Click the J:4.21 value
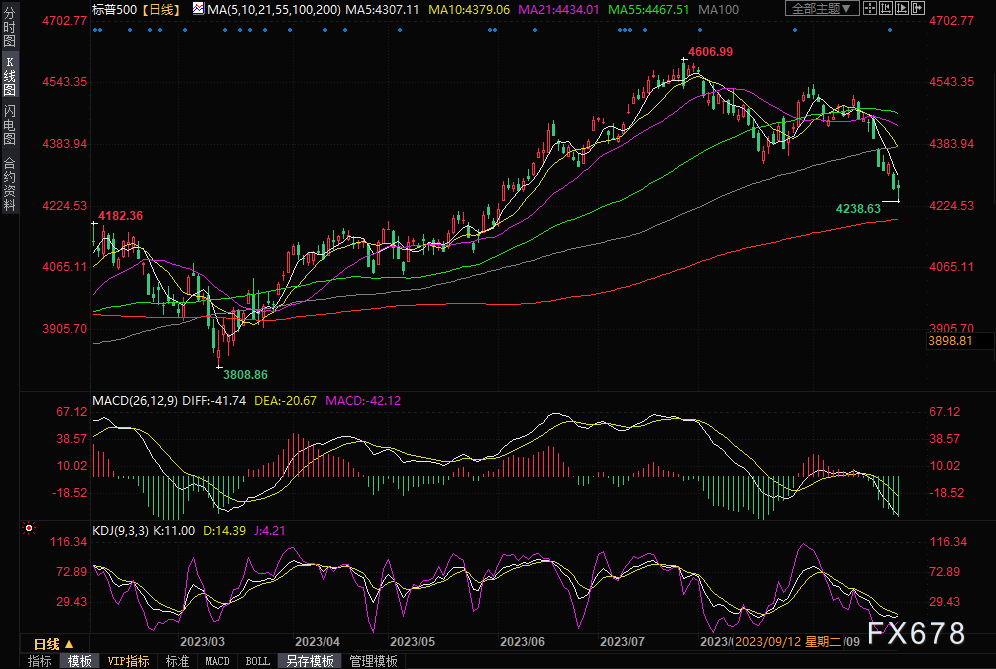 pyautogui.click(x=270, y=530)
